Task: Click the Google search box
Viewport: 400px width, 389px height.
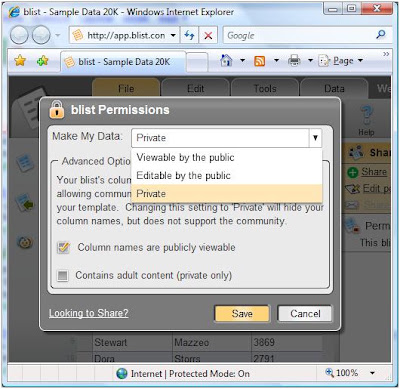Action: tap(298, 35)
